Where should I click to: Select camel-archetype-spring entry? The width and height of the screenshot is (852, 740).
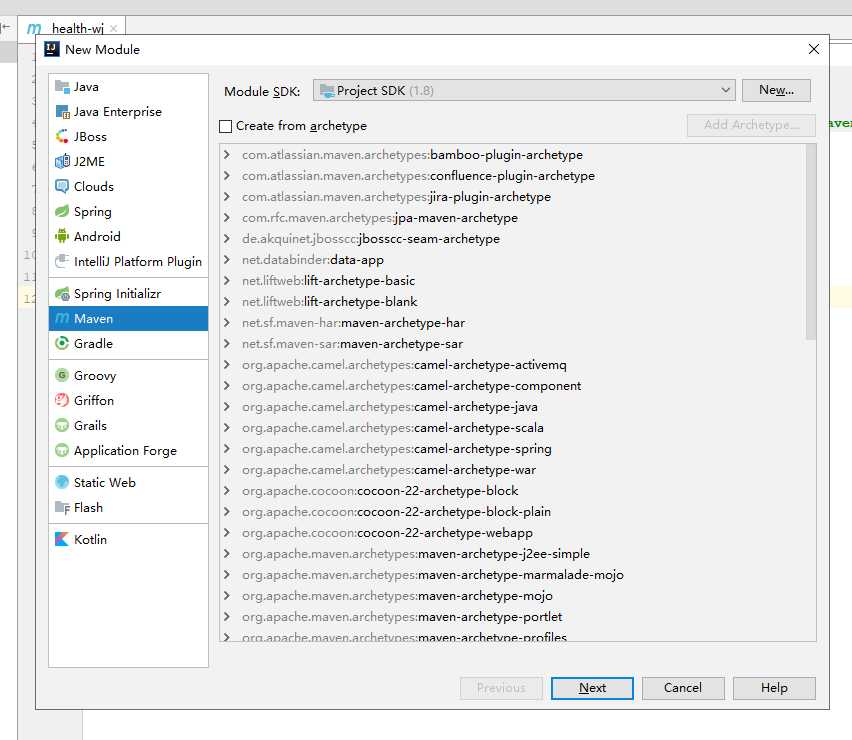coord(397,449)
